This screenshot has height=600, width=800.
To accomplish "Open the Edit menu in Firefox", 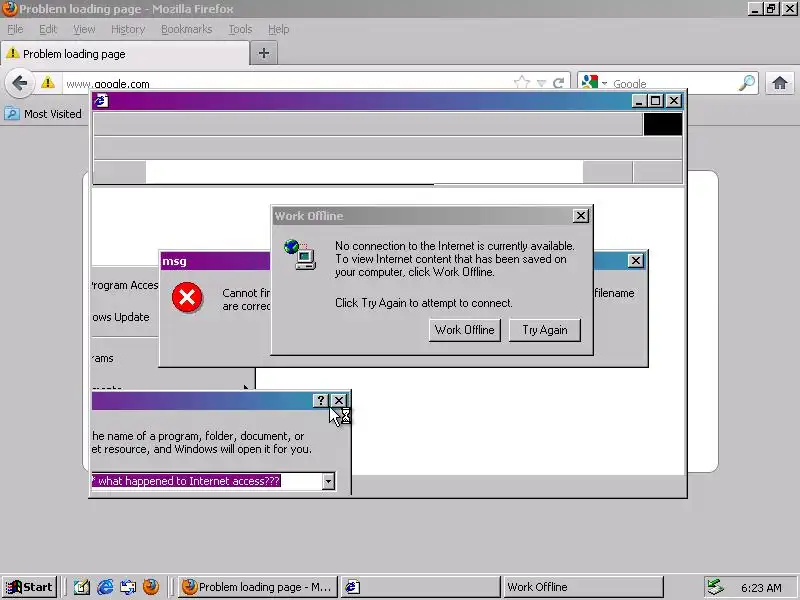I will [x=48, y=29].
